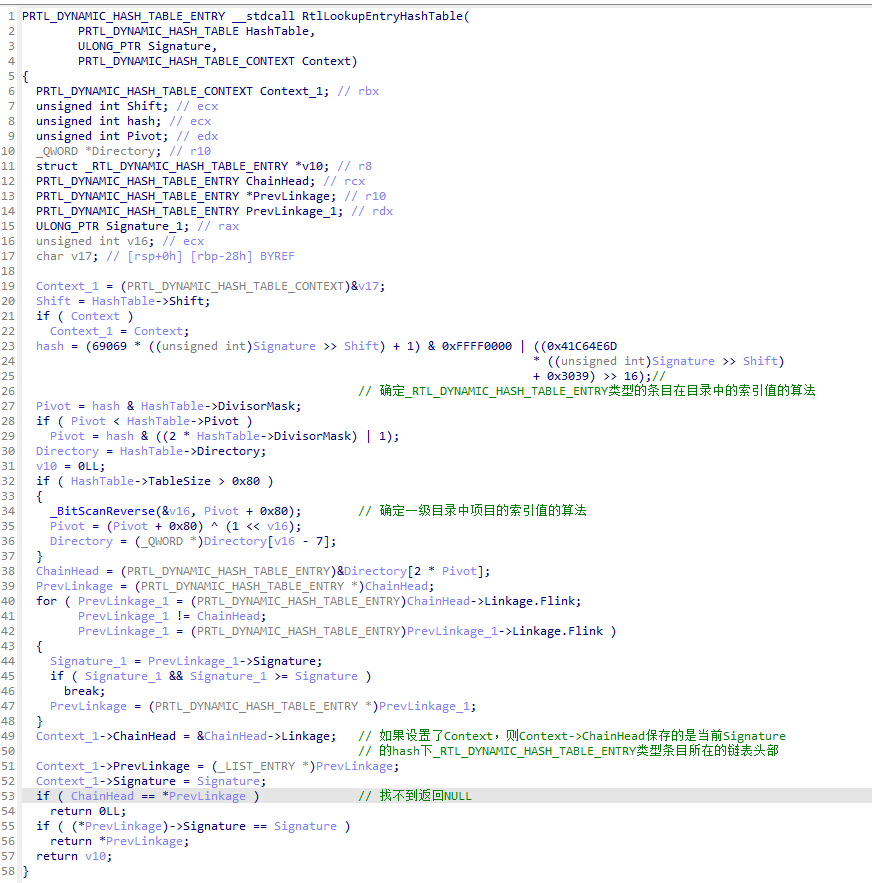Click the for keyword on line 40
Image resolution: width=872 pixels, height=883 pixels.
(46, 601)
